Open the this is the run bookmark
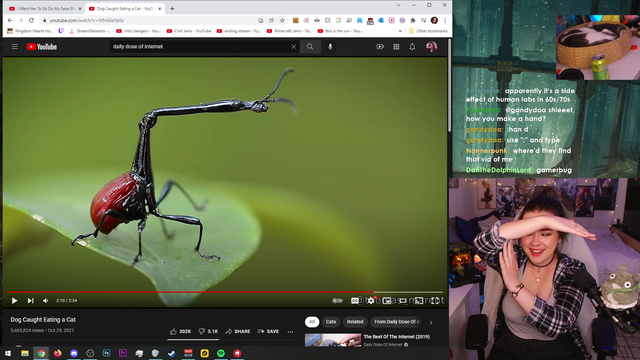Screen dimensions: 640x360 tap(340, 31)
